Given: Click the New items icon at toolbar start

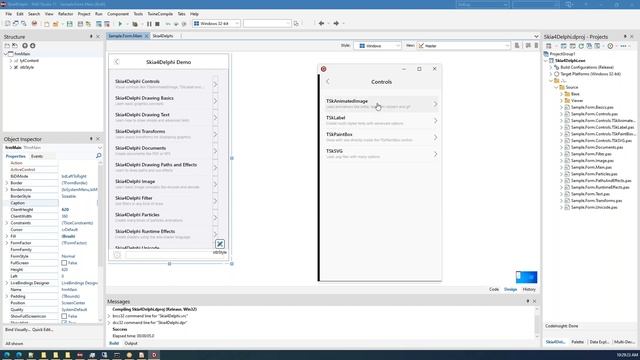Looking at the screenshot, I should coord(8,24).
